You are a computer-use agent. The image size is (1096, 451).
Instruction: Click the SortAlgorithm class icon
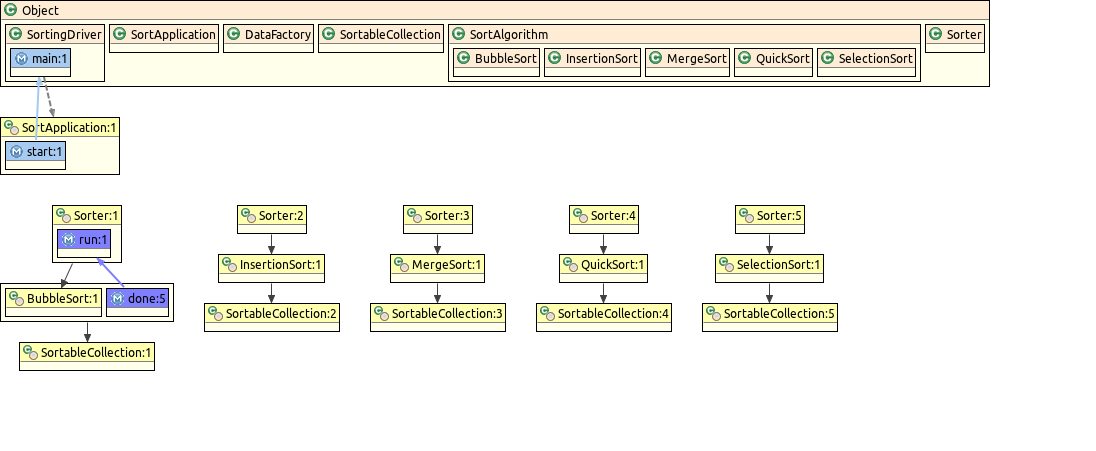pyautogui.click(x=459, y=35)
